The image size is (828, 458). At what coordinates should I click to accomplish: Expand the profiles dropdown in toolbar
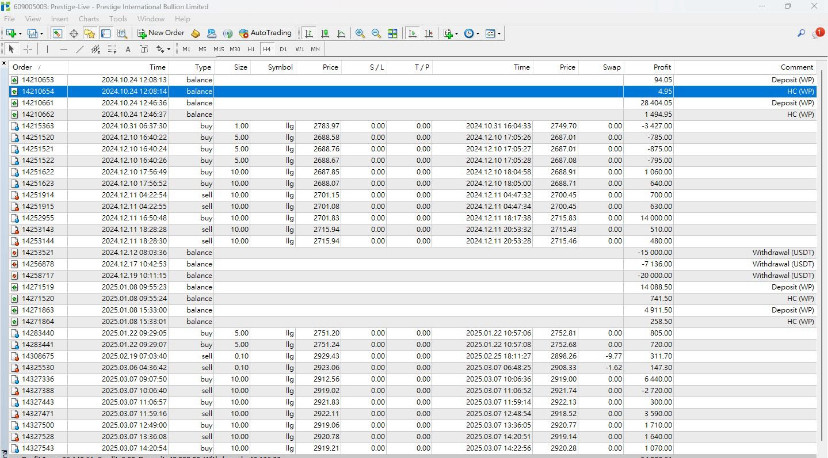click(x=43, y=33)
